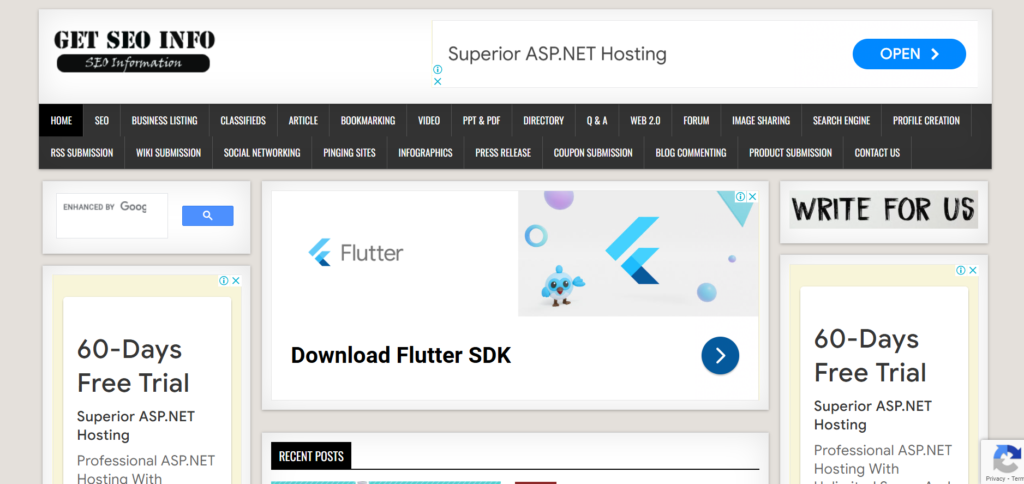
Task: Open ad info icon on right sidebar ad
Action: [x=961, y=270]
